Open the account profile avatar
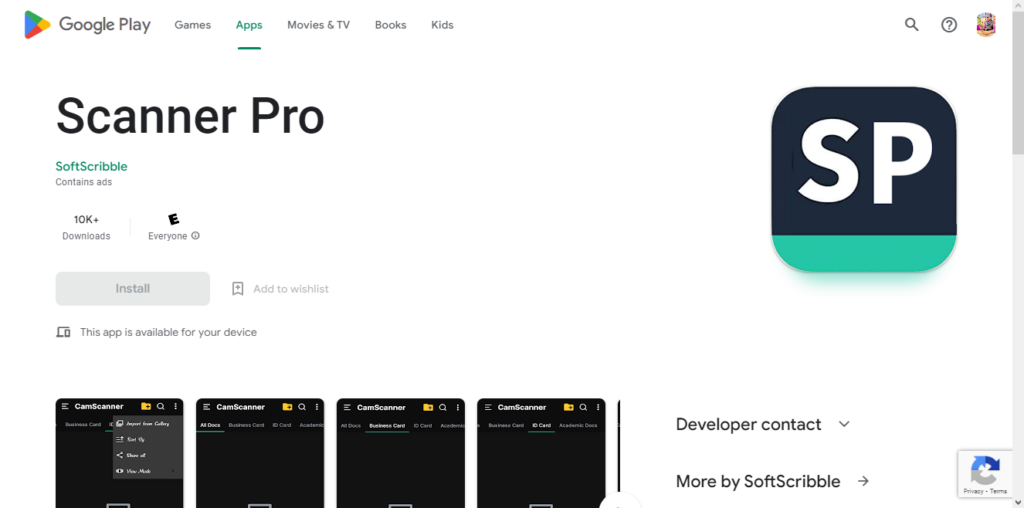This screenshot has height=508, width=1024. pos(985,25)
